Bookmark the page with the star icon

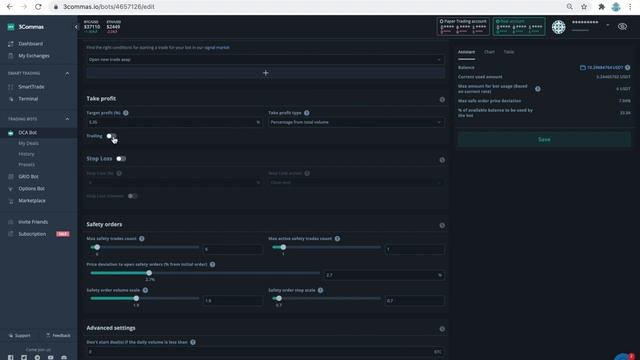(584, 7)
